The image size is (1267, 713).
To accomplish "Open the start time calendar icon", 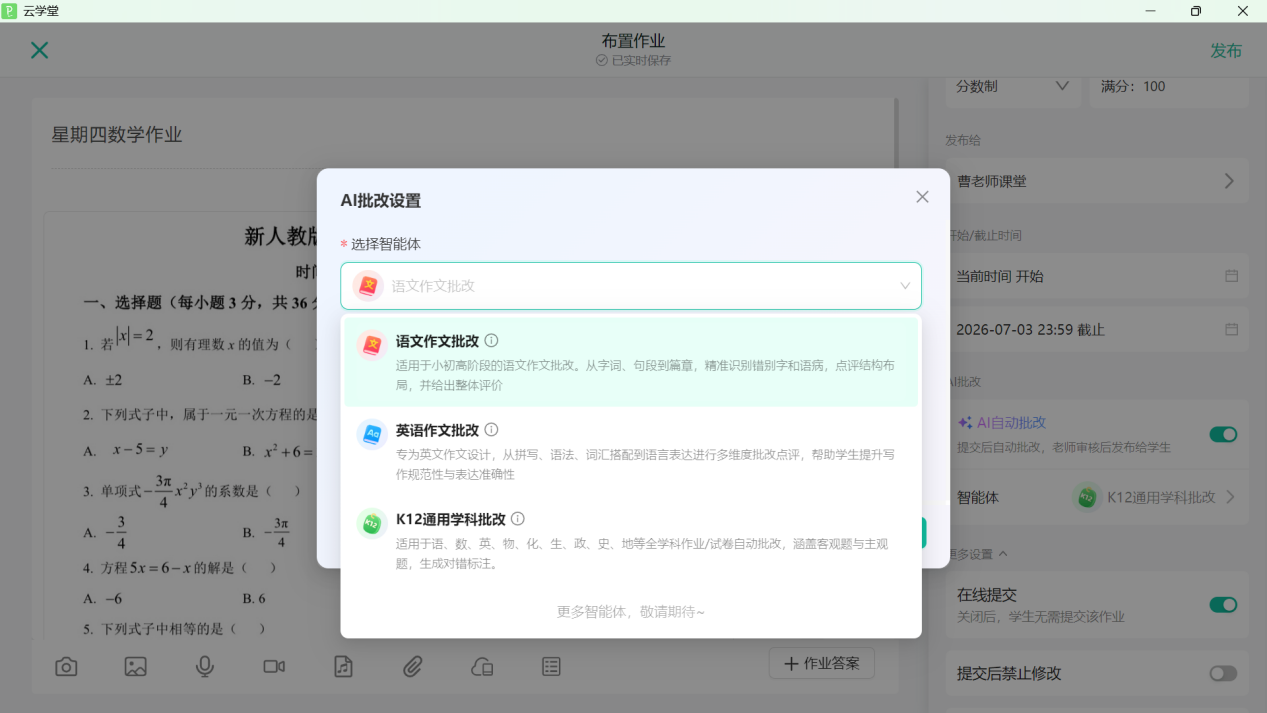I will point(1232,276).
